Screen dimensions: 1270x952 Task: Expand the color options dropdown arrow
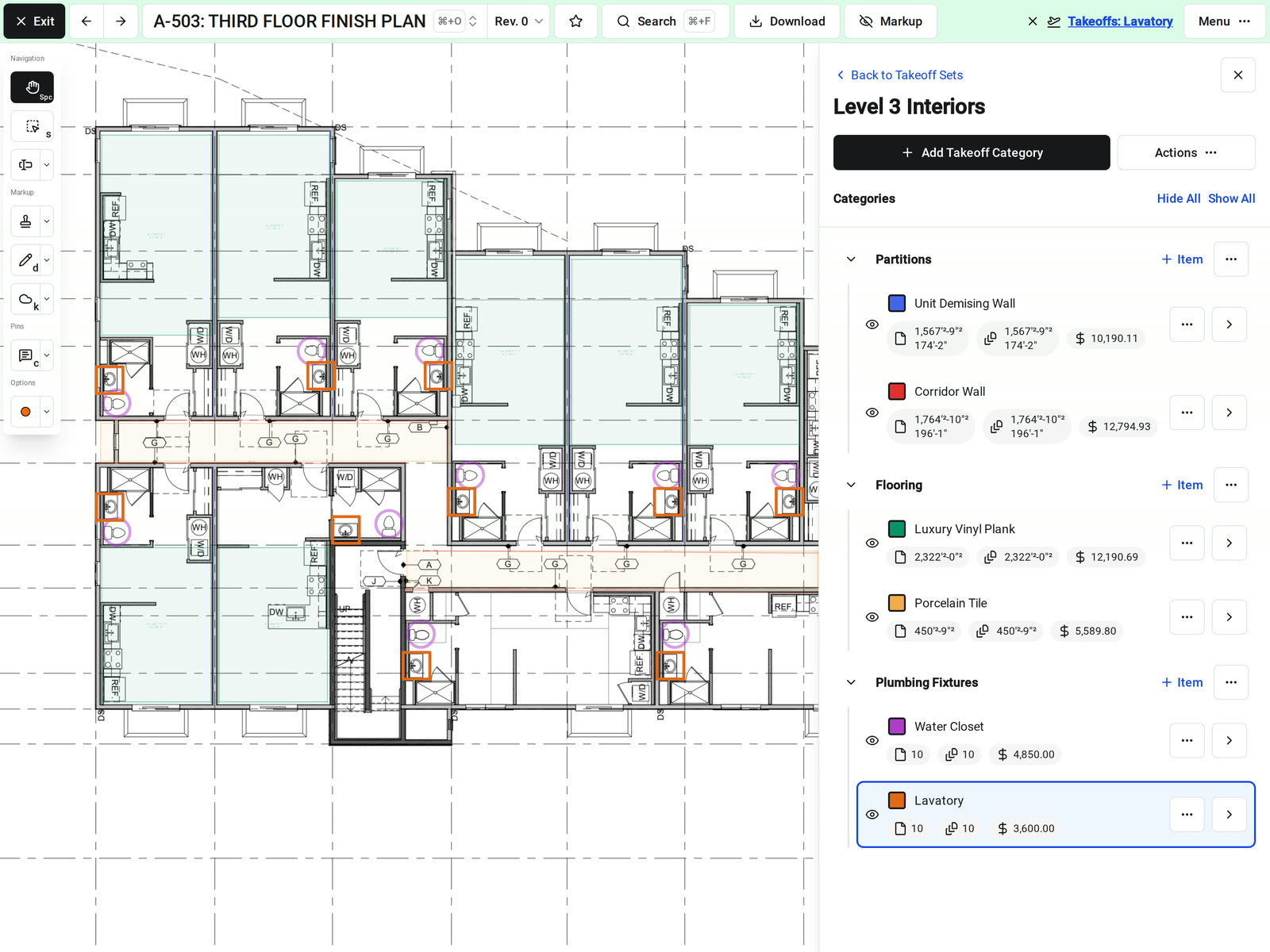coord(47,412)
